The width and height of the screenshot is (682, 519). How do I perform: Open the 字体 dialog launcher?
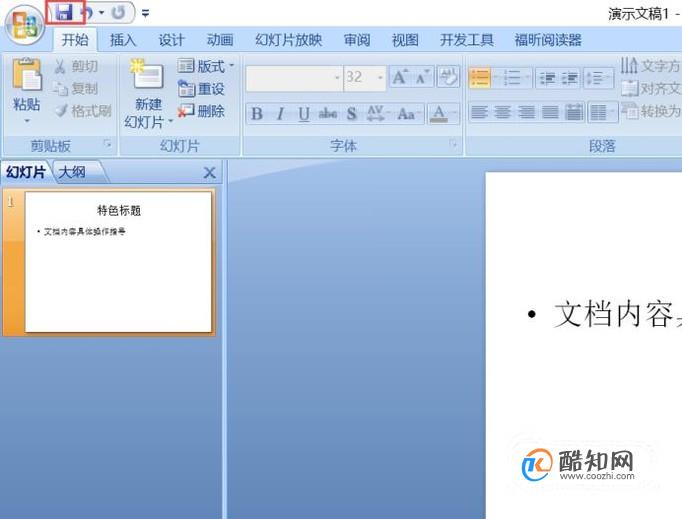453,144
